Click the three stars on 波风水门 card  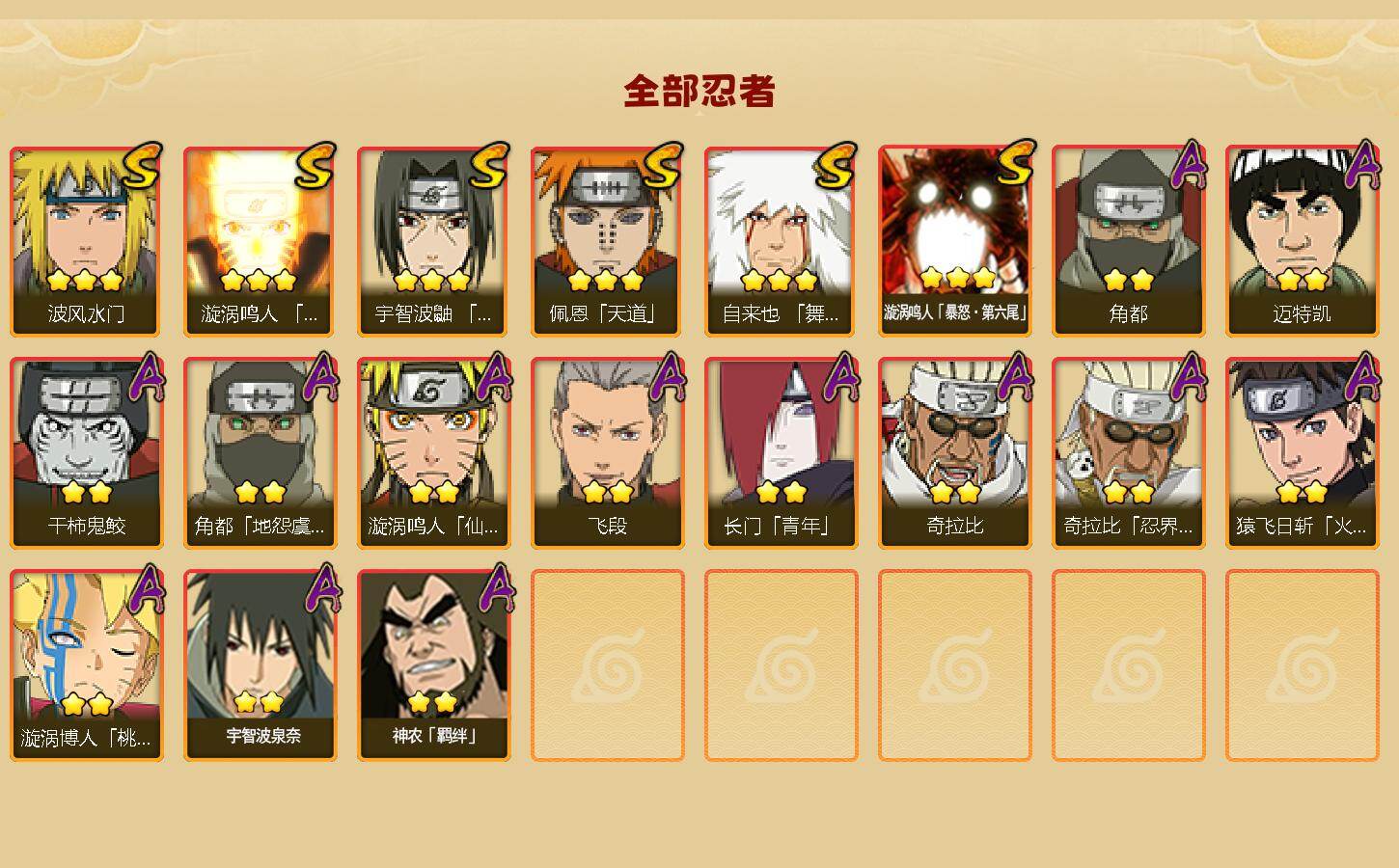(x=86, y=281)
